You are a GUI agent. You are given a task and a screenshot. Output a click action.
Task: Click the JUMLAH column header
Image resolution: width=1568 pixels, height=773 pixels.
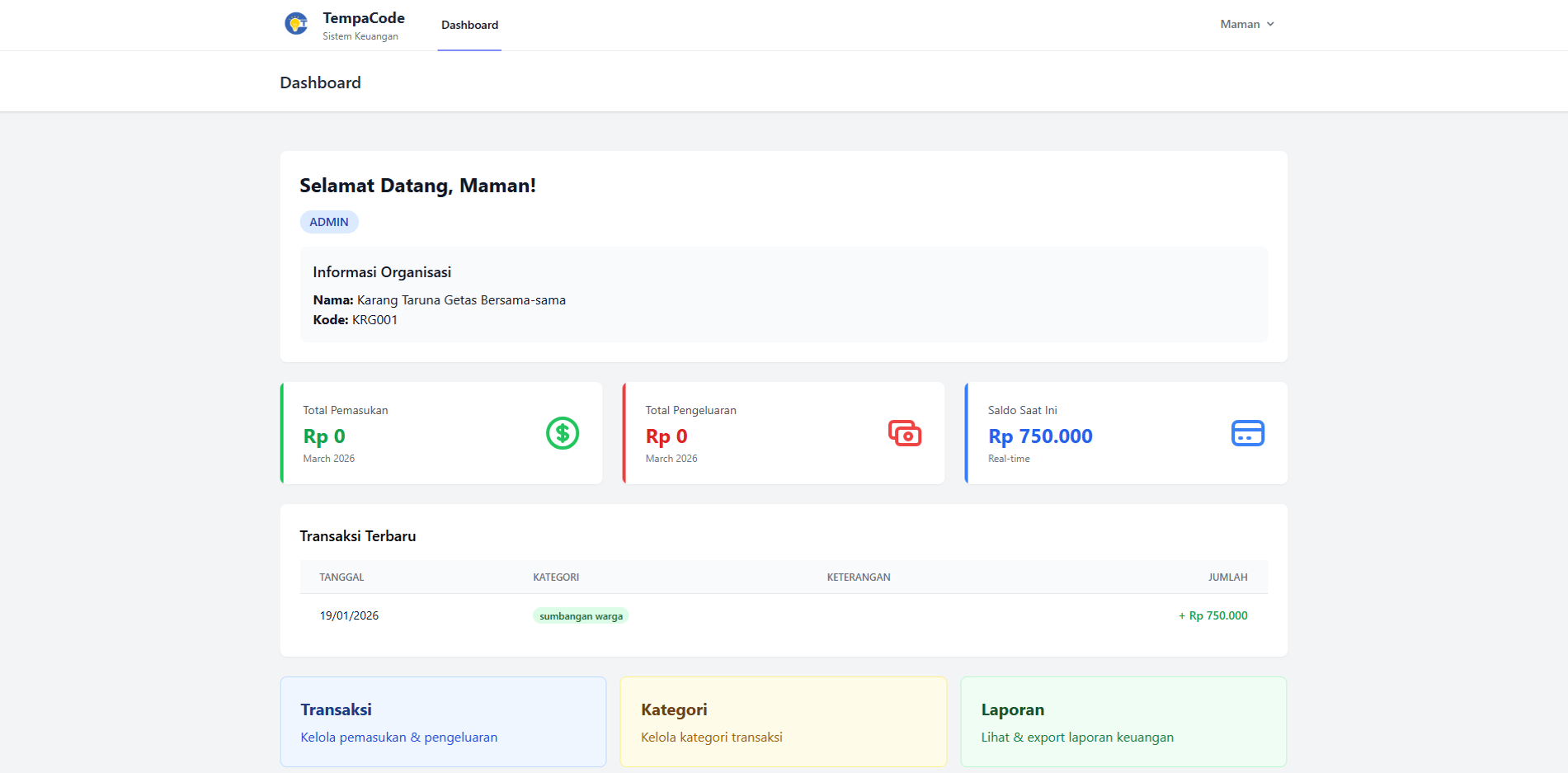click(x=1227, y=577)
